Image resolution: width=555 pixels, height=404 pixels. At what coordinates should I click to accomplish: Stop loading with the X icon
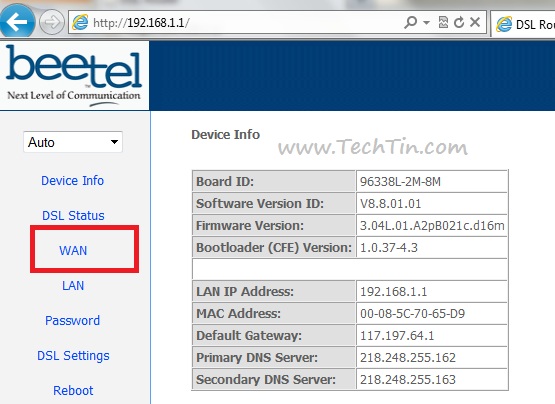(475, 22)
